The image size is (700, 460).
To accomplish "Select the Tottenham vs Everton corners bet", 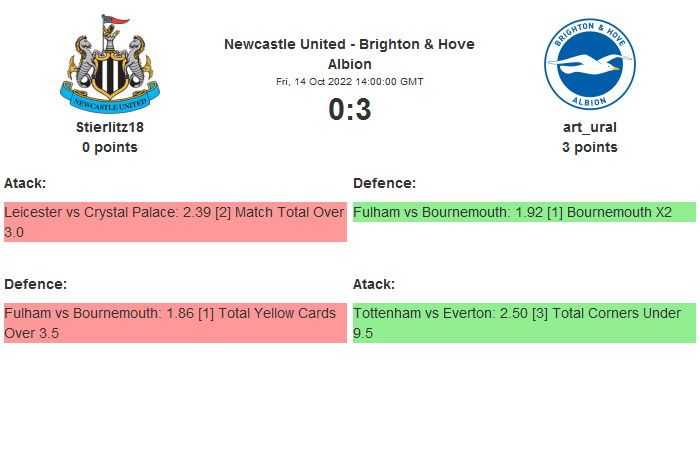I will tap(524, 323).
